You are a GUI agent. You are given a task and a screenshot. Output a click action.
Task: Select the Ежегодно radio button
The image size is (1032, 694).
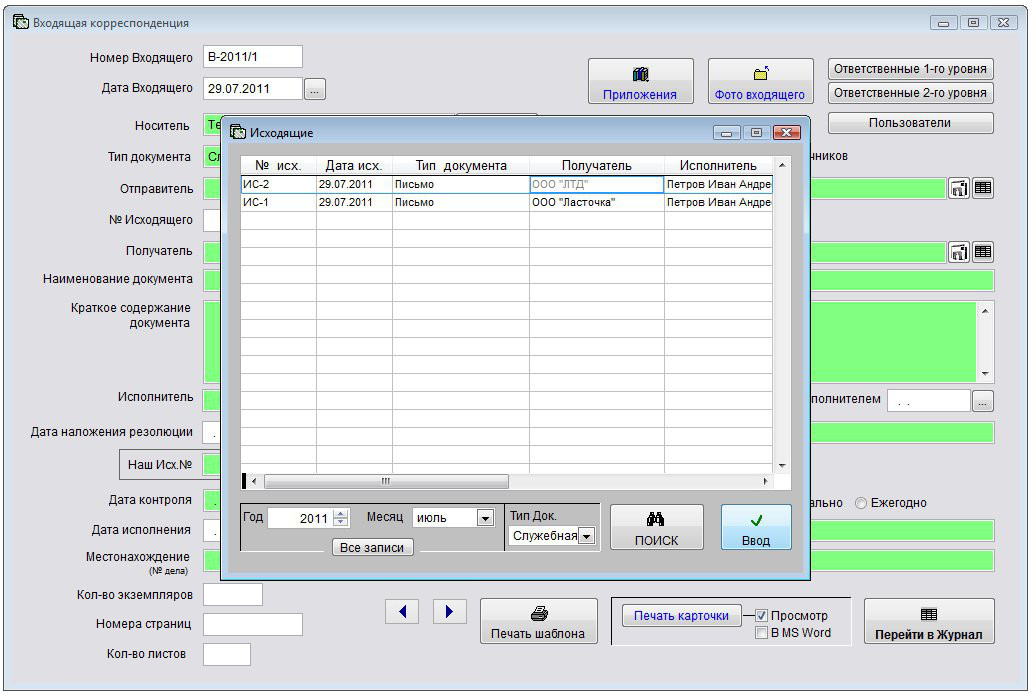(x=861, y=503)
